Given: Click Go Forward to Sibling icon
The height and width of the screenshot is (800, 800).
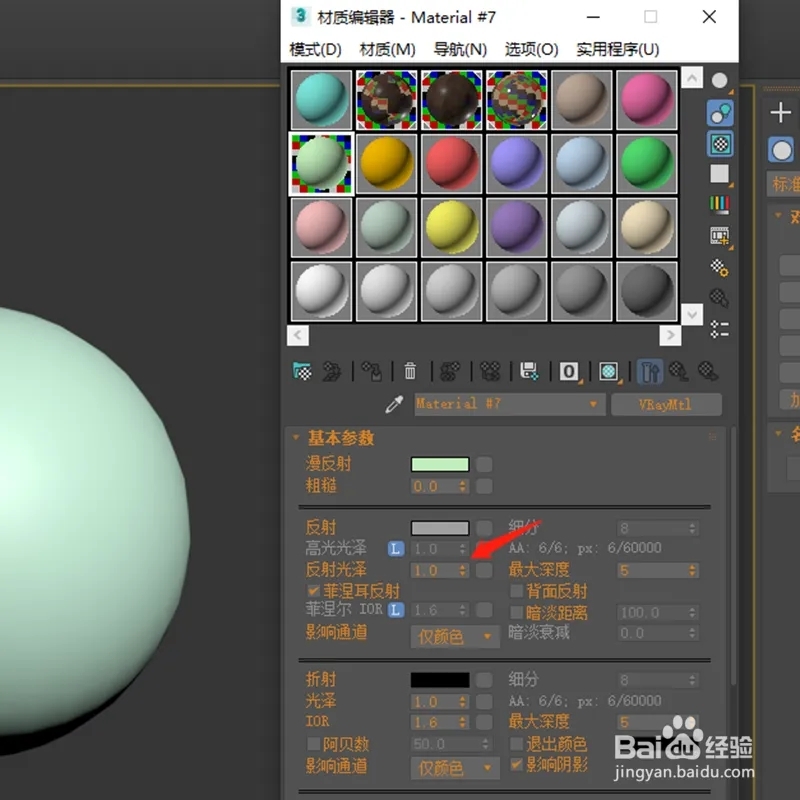Looking at the screenshot, I should pyautogui.click(x=709, y=371).
